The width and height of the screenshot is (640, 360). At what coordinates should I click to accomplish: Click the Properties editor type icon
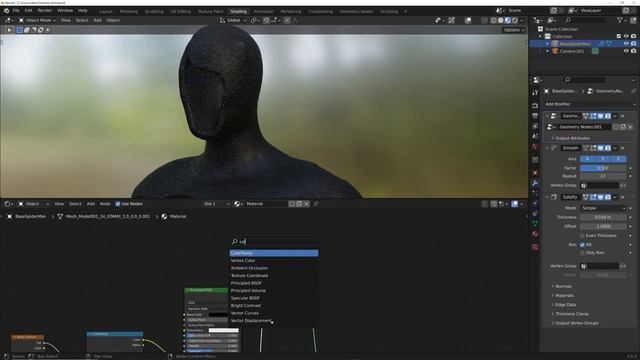click(537, 80)
